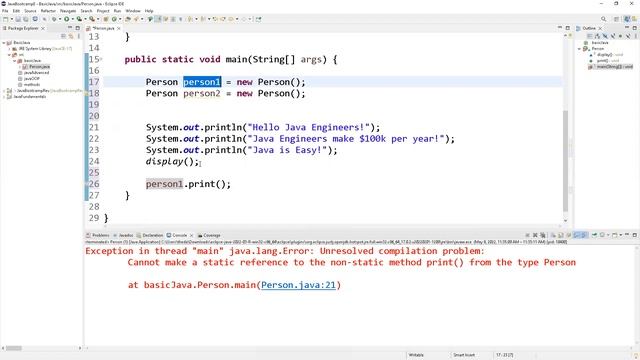Open the Debug button dropdown arrow
Screen dimensions: 640x360
(60, 19)
